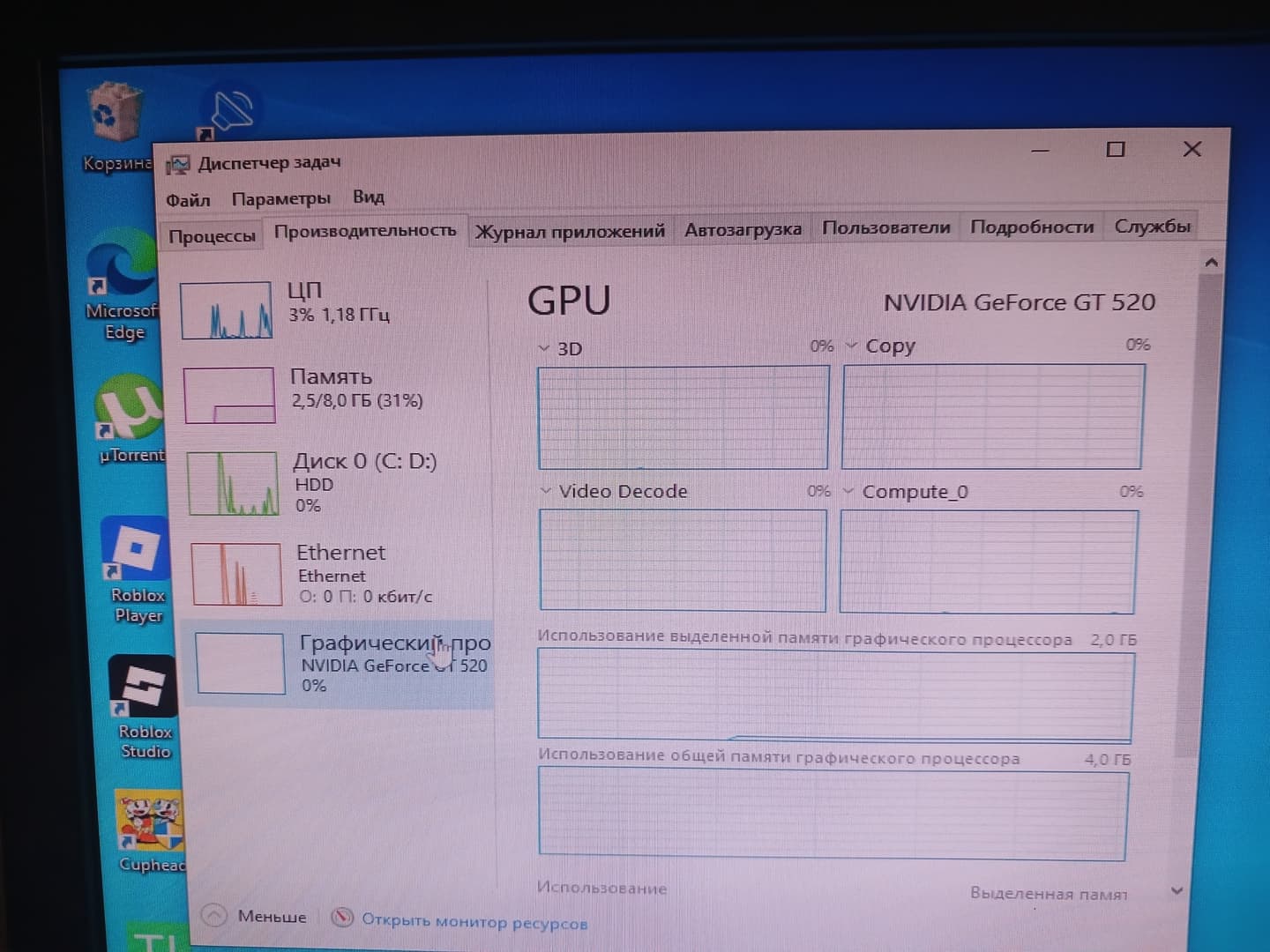This screenshot has height=952, width=1270.
Task: Switch to the Пользователи tab
Action: coord(886,227)
